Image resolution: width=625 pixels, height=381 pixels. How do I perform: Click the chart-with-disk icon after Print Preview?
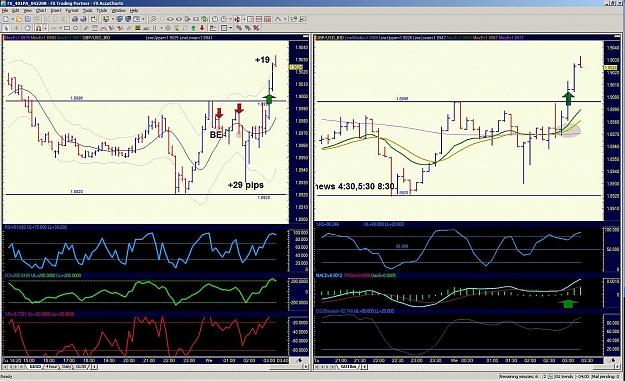[x=94, y=19]
